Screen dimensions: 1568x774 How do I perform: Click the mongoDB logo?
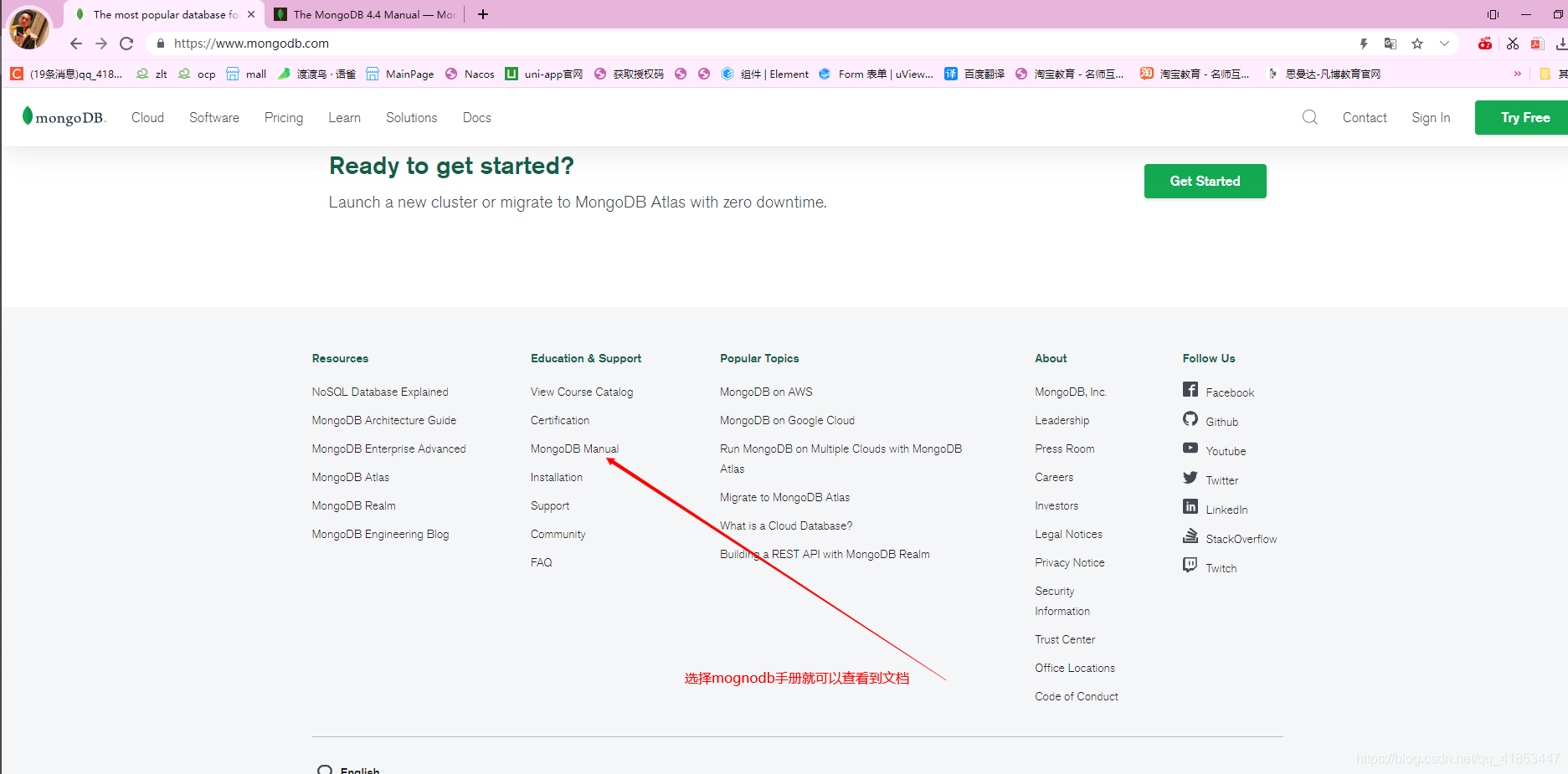pos(64,117)
